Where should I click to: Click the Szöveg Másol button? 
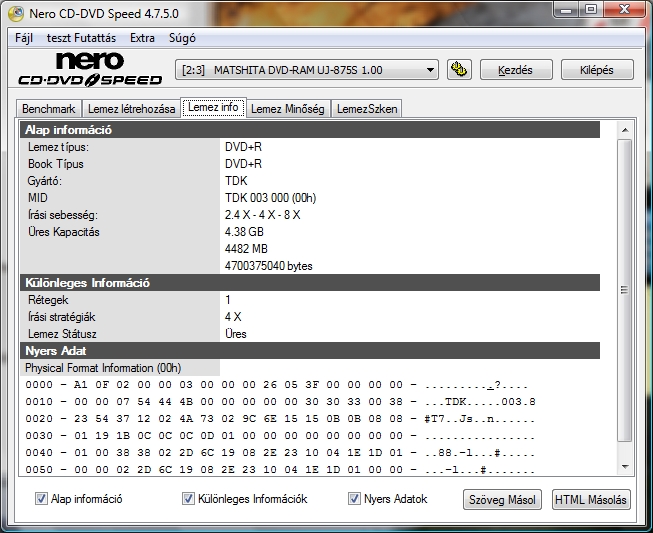click(502, 499)
